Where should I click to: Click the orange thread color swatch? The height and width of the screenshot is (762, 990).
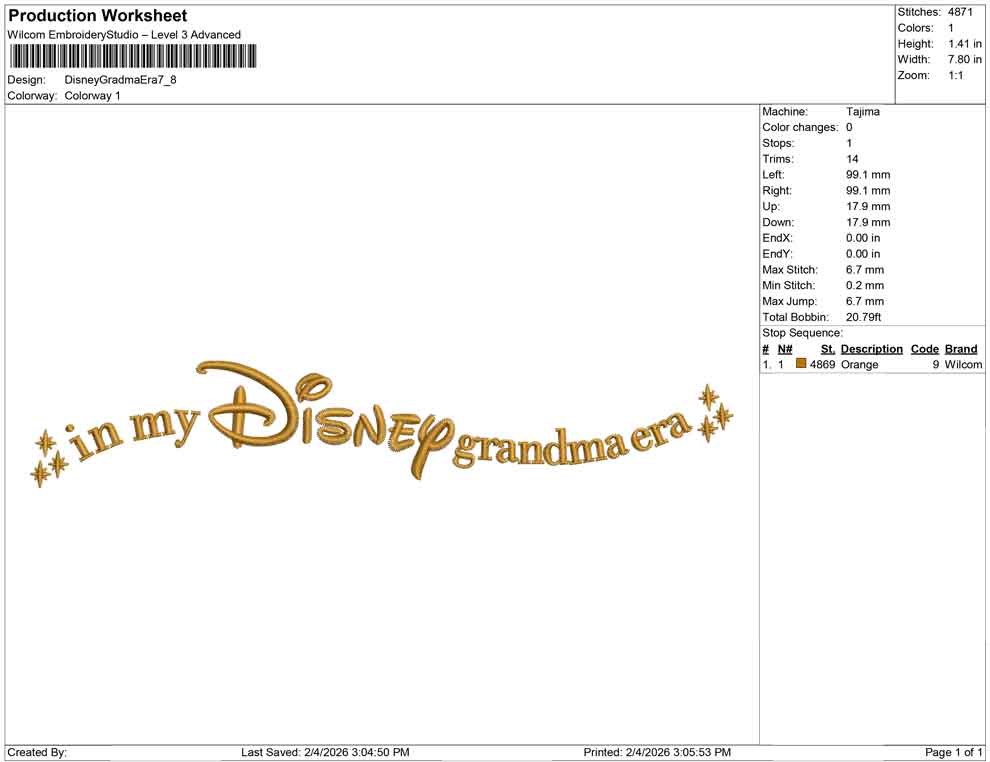(800, 364)
